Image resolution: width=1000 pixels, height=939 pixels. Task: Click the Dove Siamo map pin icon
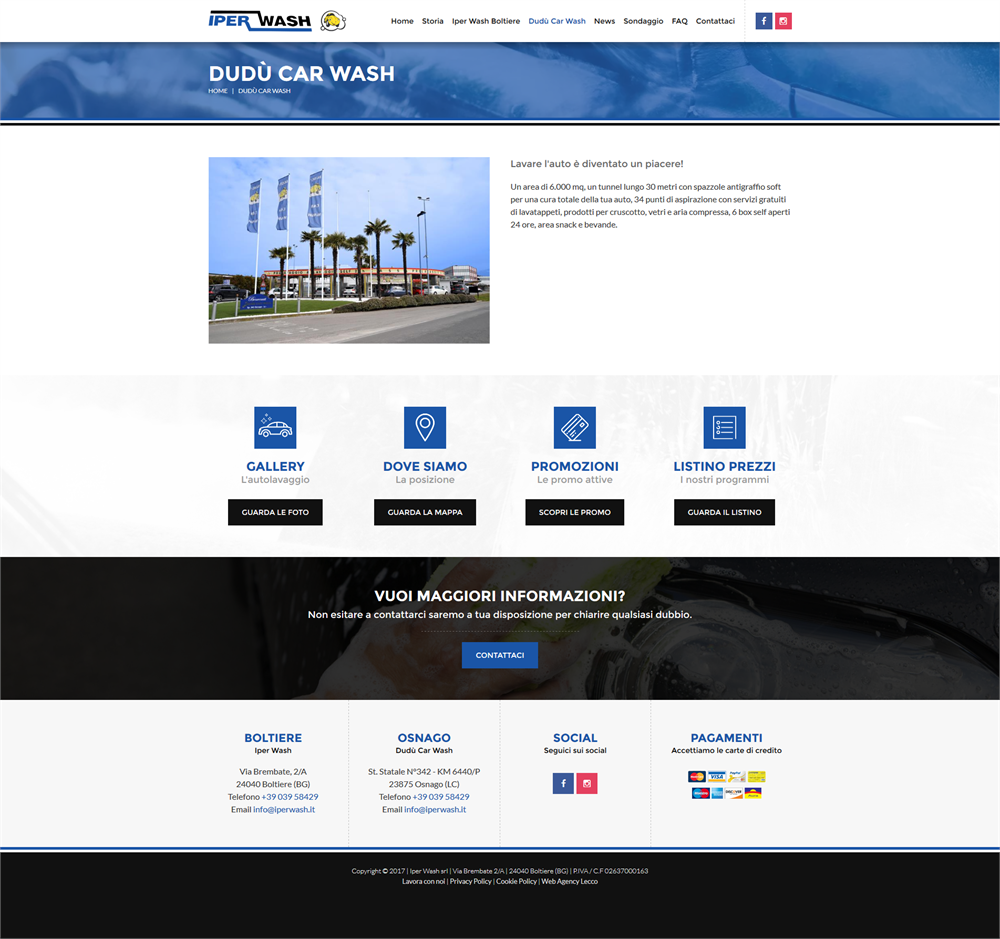pyautogui.click(x=425, y=427)
